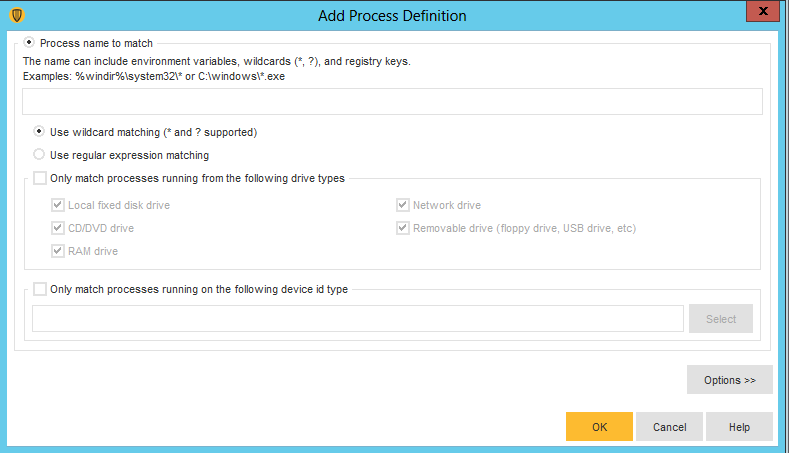Enable Only match processes from drive types

[x=40, y=178]
